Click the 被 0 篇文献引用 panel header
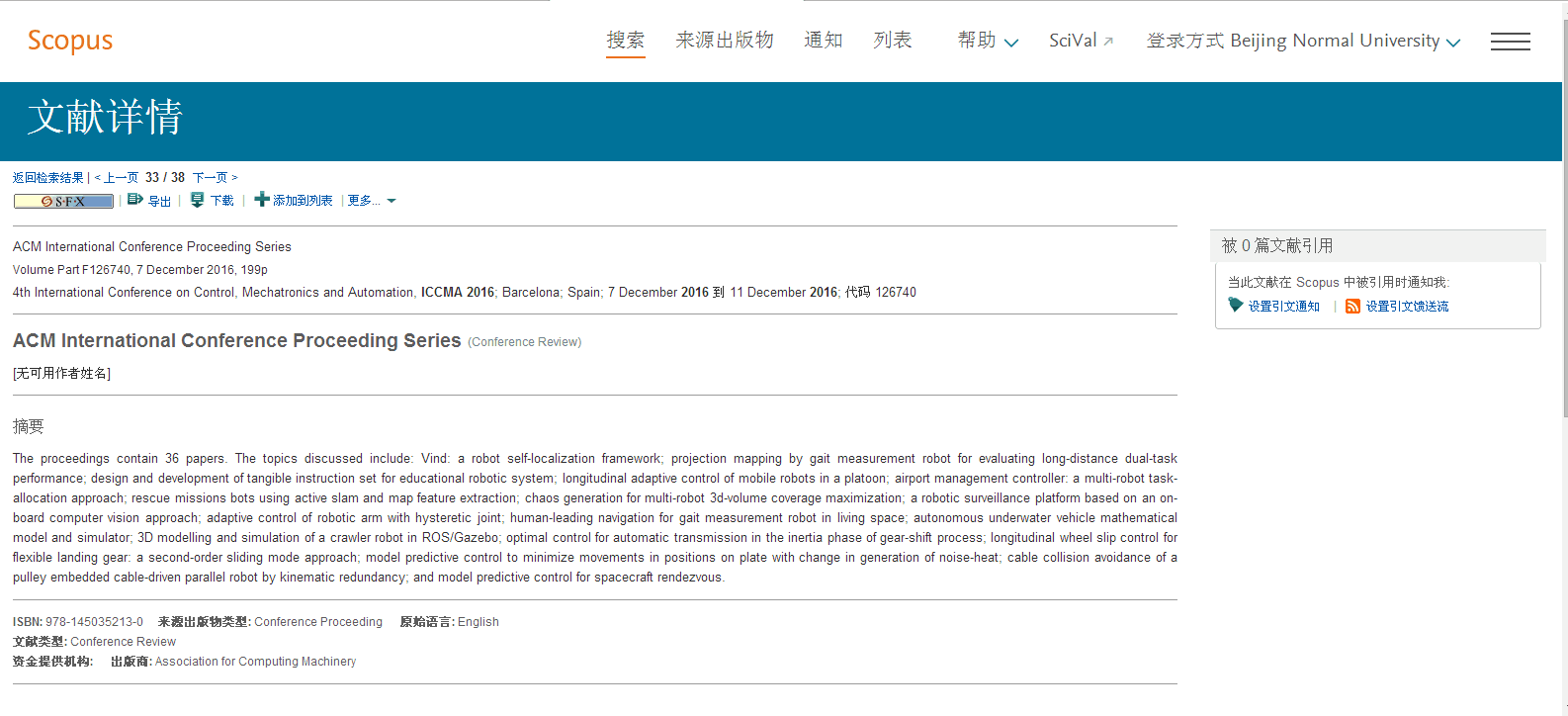 click(1378, 245)
